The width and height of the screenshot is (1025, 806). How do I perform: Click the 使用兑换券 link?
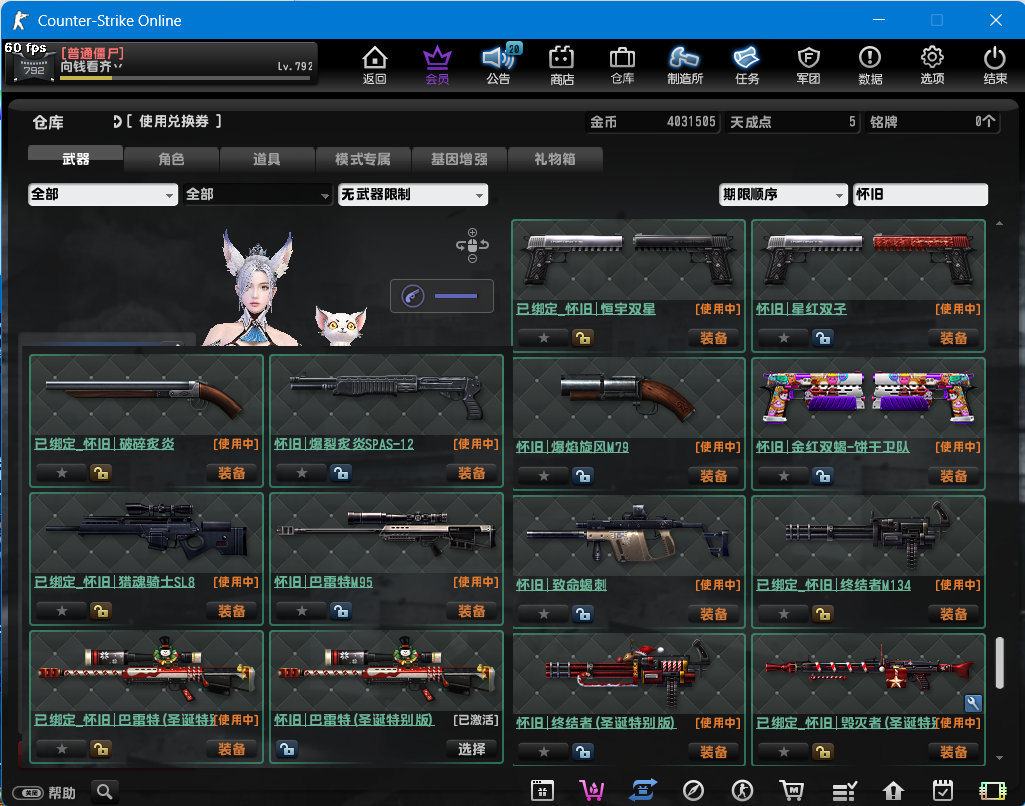click(173, 121)
